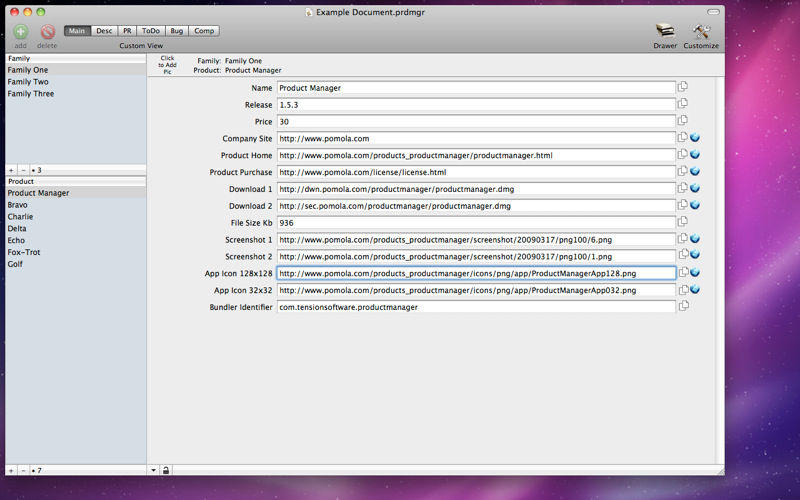
Task: Copy the Release field value
Action: coord(683,104)
